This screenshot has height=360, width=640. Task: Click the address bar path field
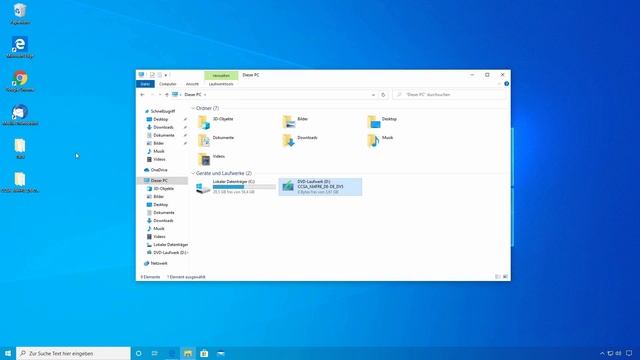pyautogui.click(x=273, y=95)
